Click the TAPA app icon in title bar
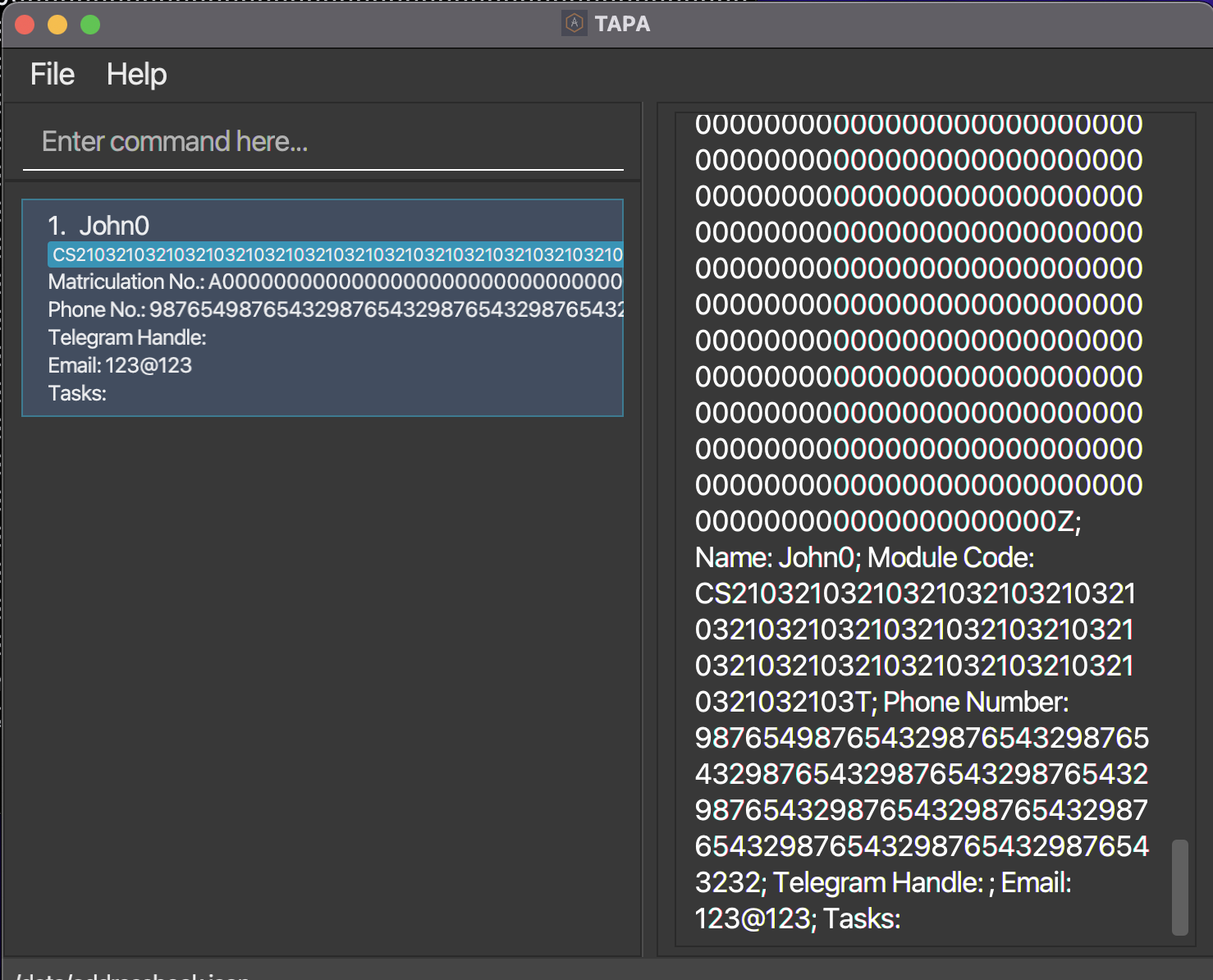 click(x=574, y=24)
